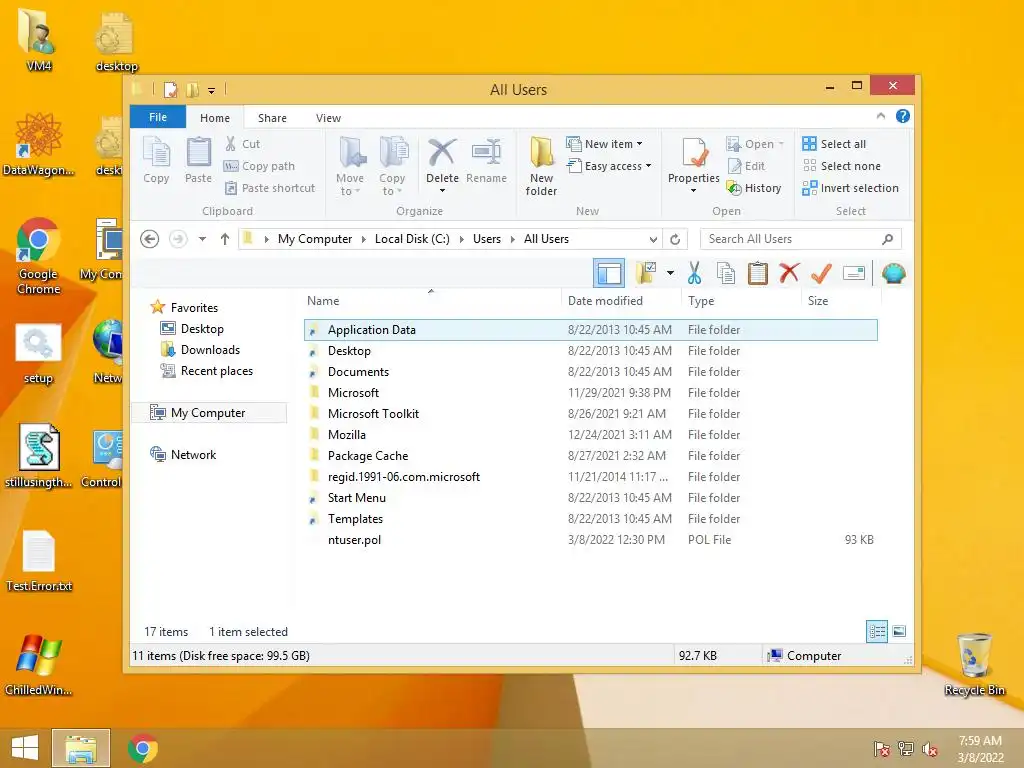The image size is (1024, 768).
Task: Expand the Delete dropdown arrow
Action: coord(442,191)
